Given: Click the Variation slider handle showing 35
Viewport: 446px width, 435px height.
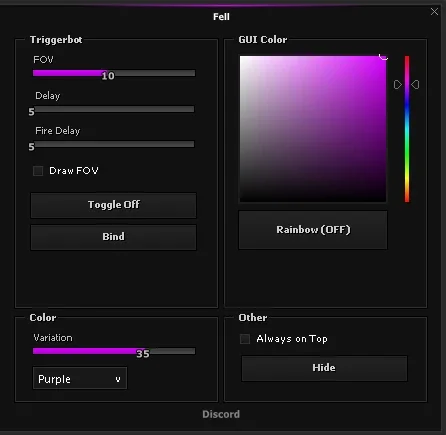Looking at the screenshot, I should 143,354.
